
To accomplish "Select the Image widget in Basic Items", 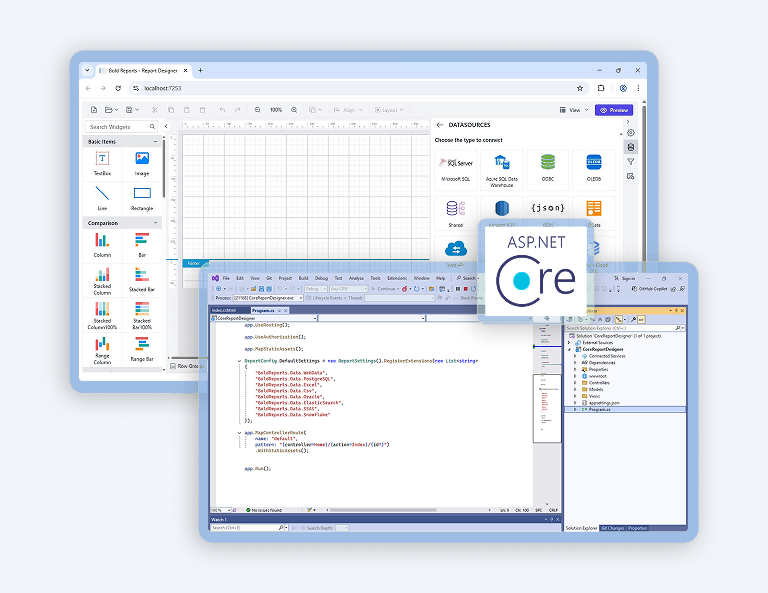I will pyautogui.click(x=142, y=164).
